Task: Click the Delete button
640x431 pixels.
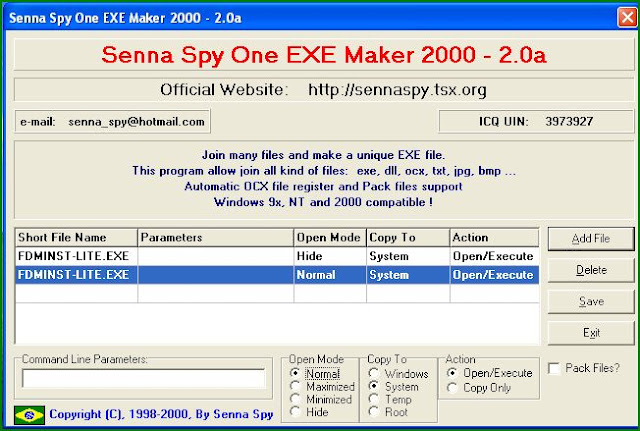Action: tap(591, 270)
